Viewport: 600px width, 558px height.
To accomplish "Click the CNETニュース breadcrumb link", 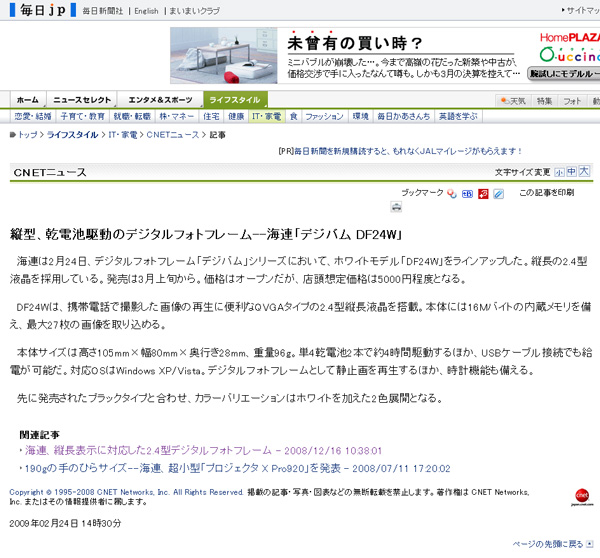I will (173, 135).
